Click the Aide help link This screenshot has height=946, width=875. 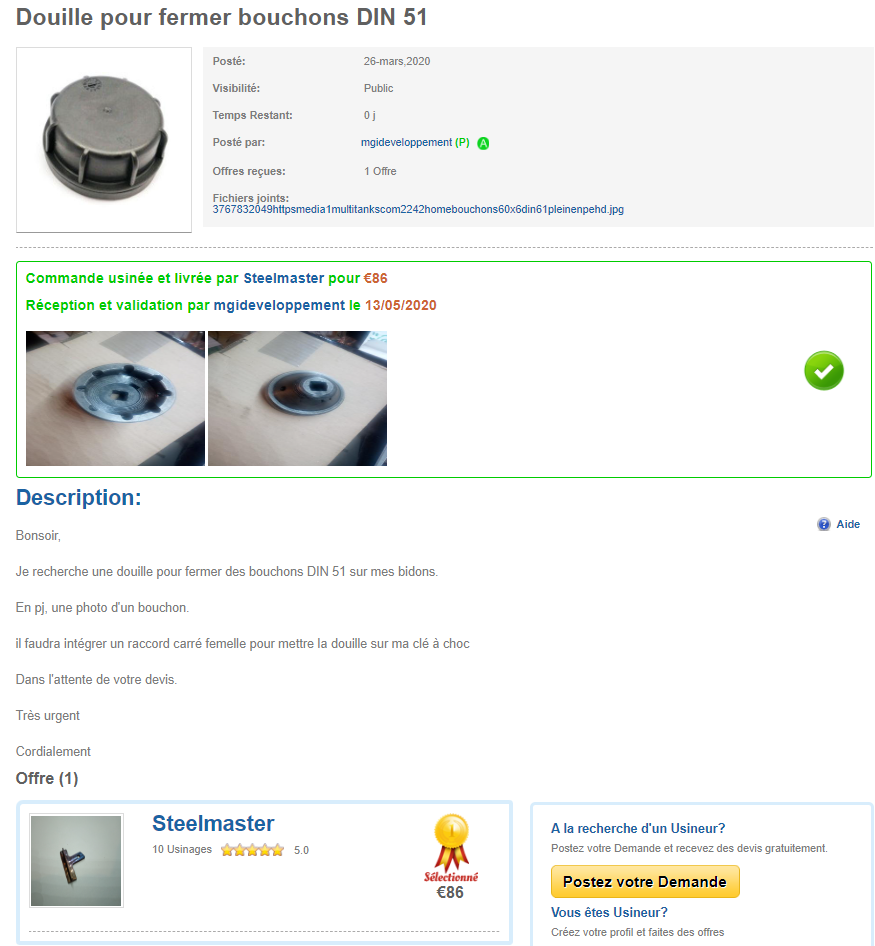tap(848, 524)
